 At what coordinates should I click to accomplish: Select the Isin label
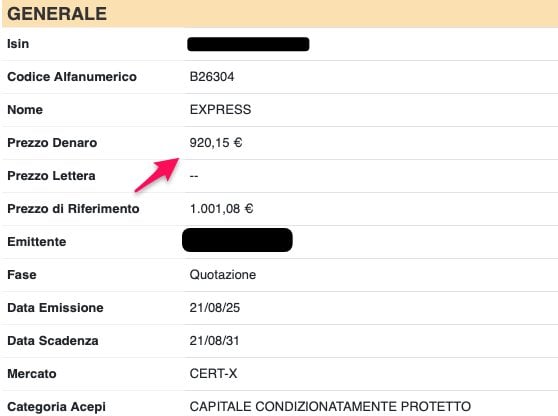pos(18,44)
